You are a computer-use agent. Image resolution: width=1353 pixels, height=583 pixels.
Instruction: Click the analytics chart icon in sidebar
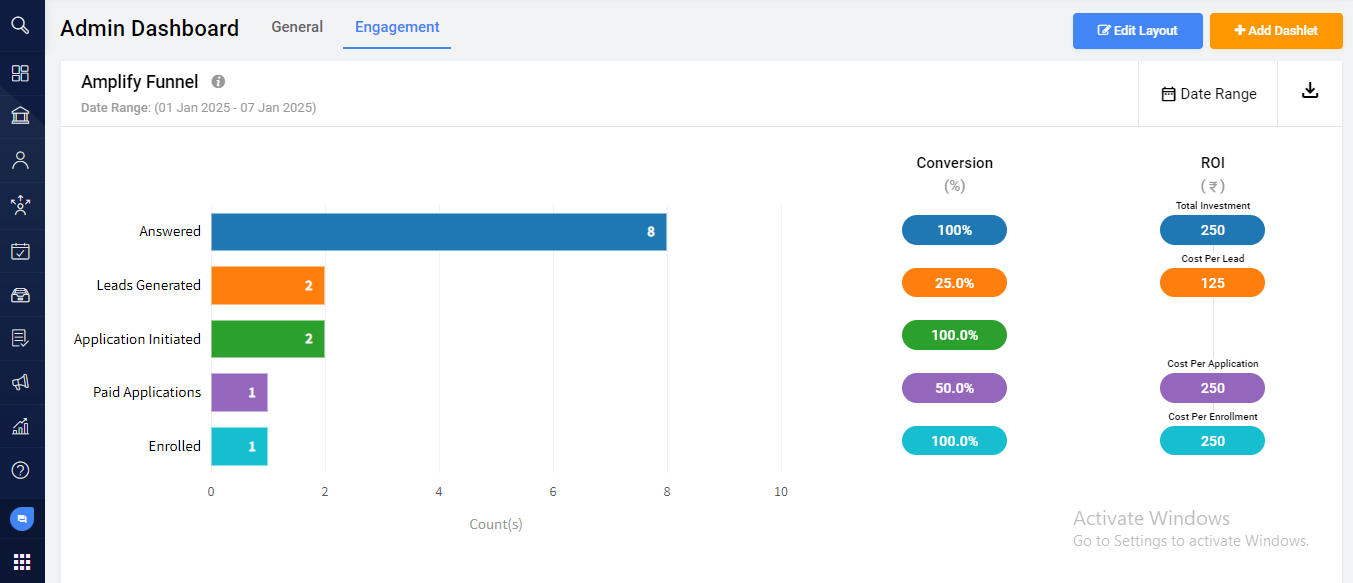(20, 426)
